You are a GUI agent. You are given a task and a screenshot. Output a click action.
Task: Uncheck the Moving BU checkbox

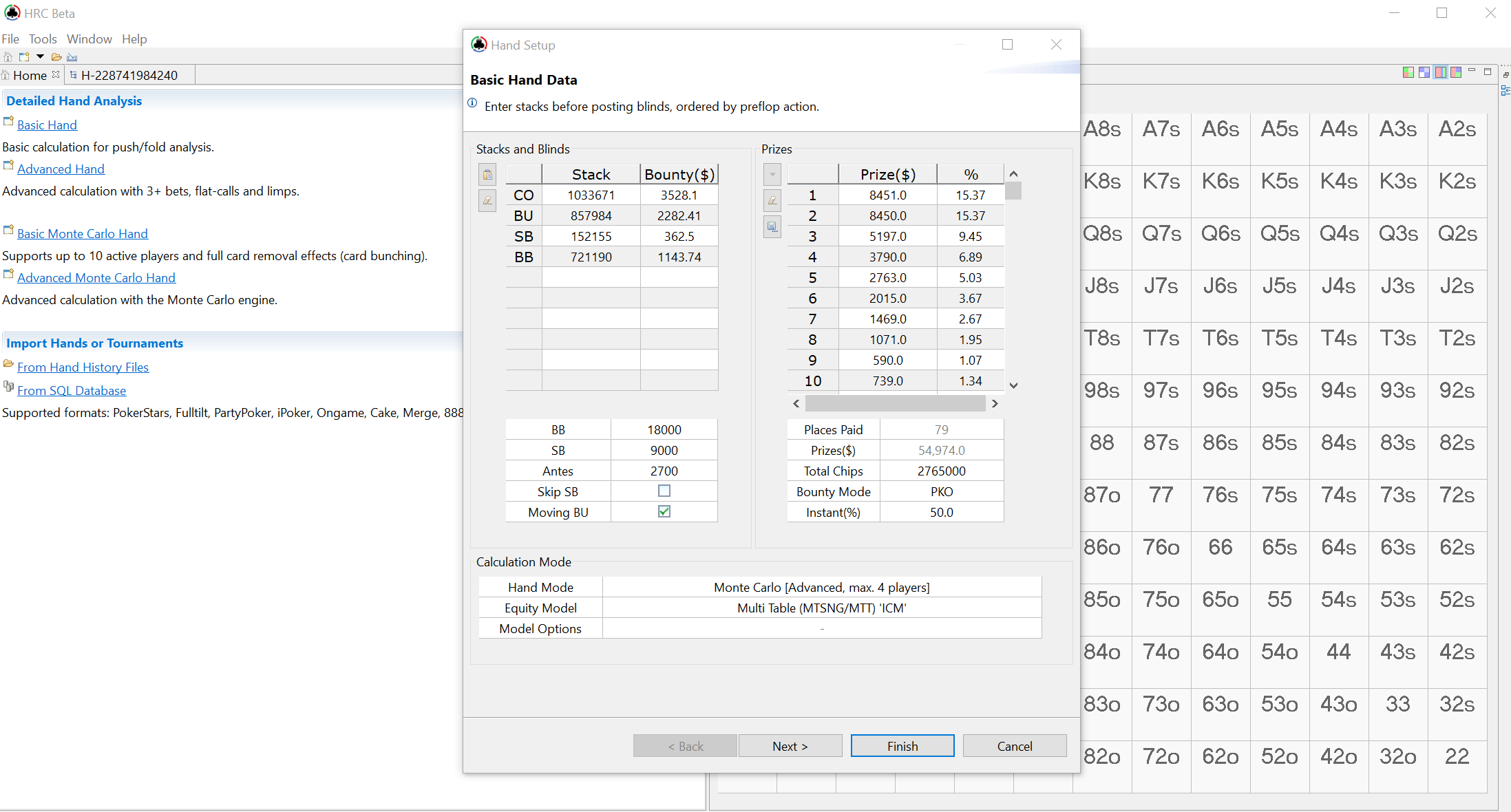[664, 512]
